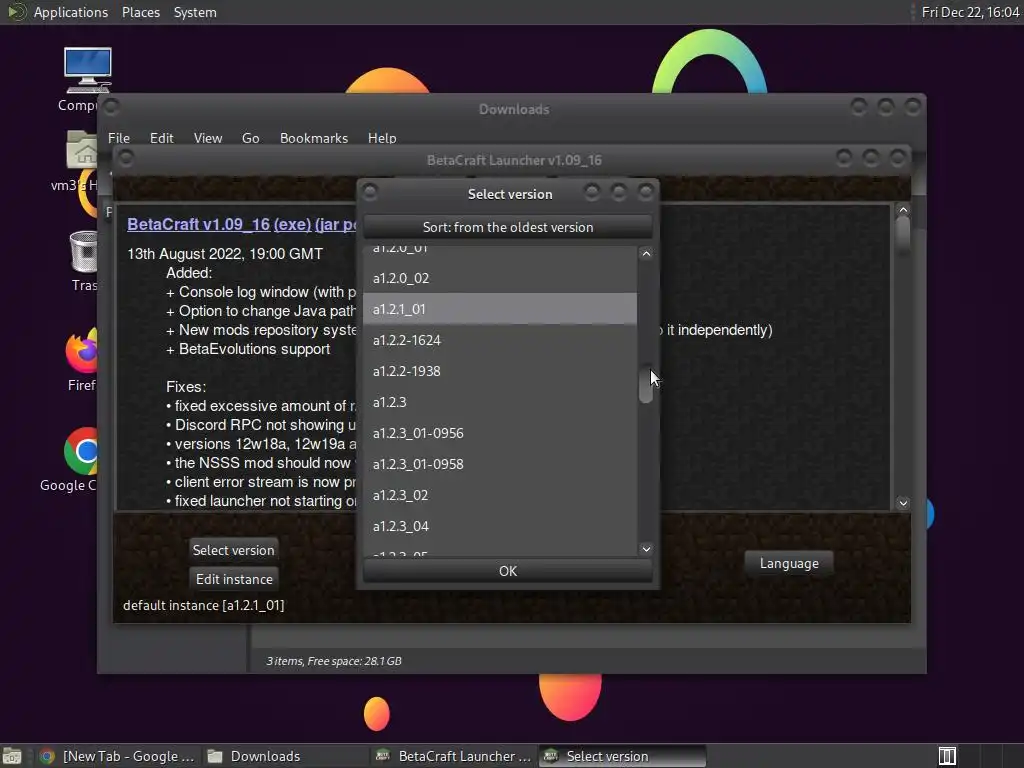Minimize the Select version dialog
This screenshot has width=1024, height=768.
pyautogui.click(x=592, y=192)
